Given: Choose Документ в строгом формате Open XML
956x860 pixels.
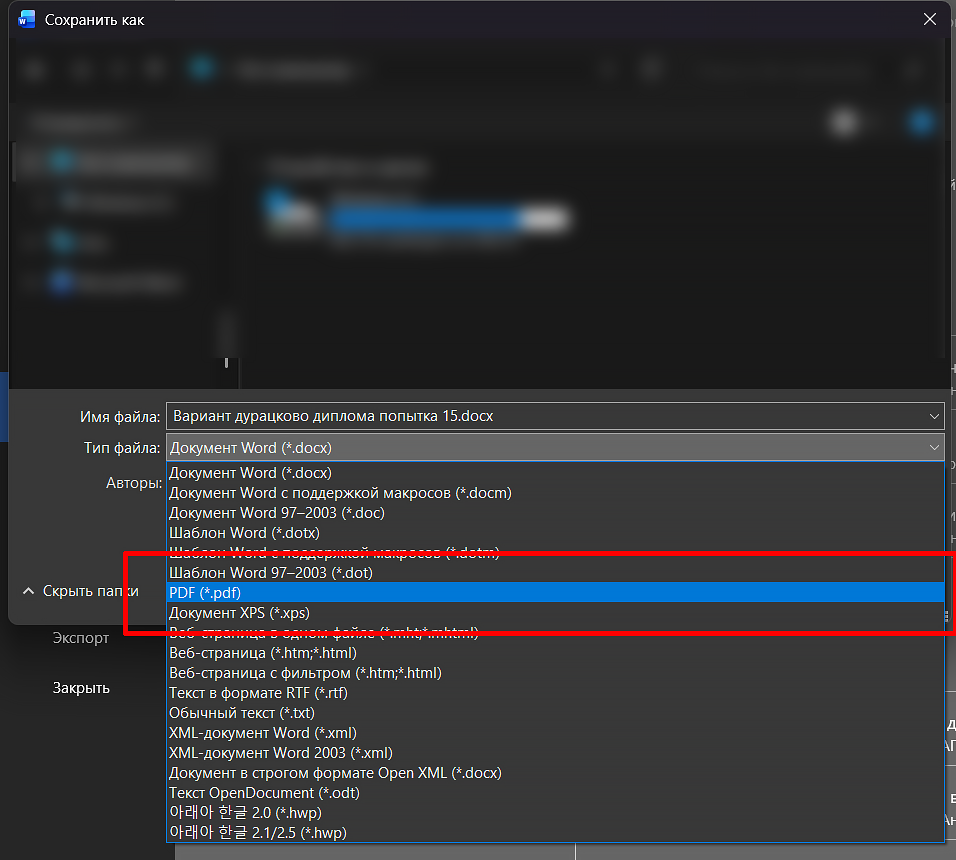Looking at the screenshot, I should coord(335,773).
